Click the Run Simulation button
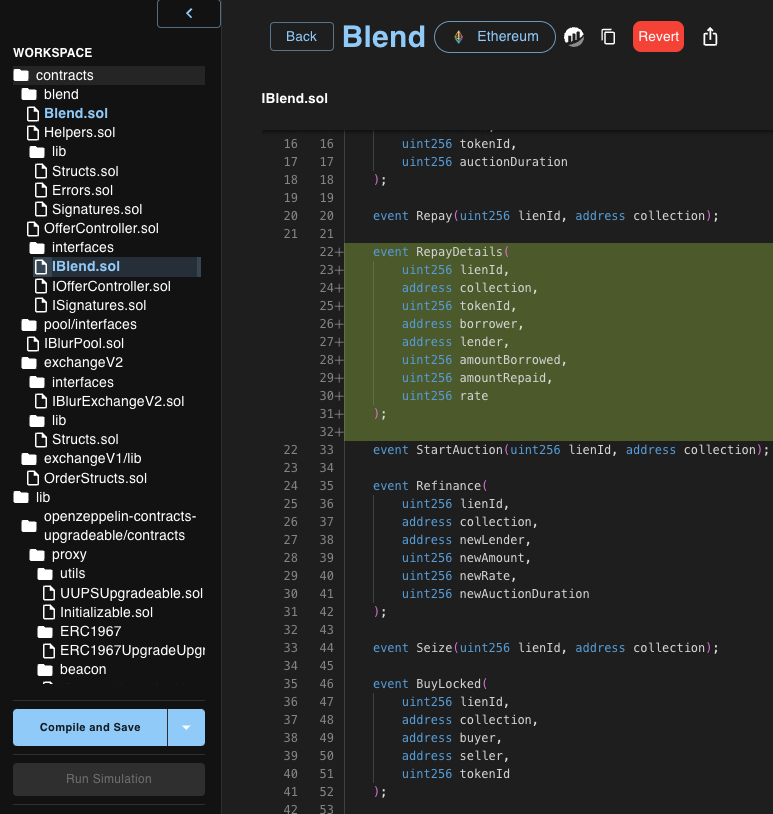This screenshot has width=773, height=814. [108, 779]
